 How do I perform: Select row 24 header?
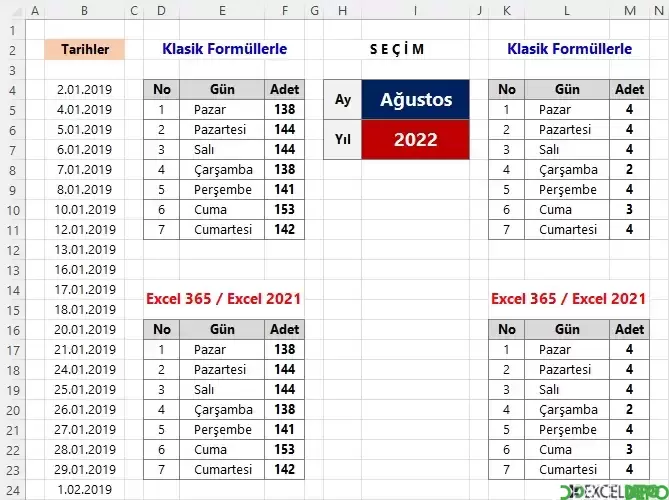pyautogui.click(x=13, y=490)
